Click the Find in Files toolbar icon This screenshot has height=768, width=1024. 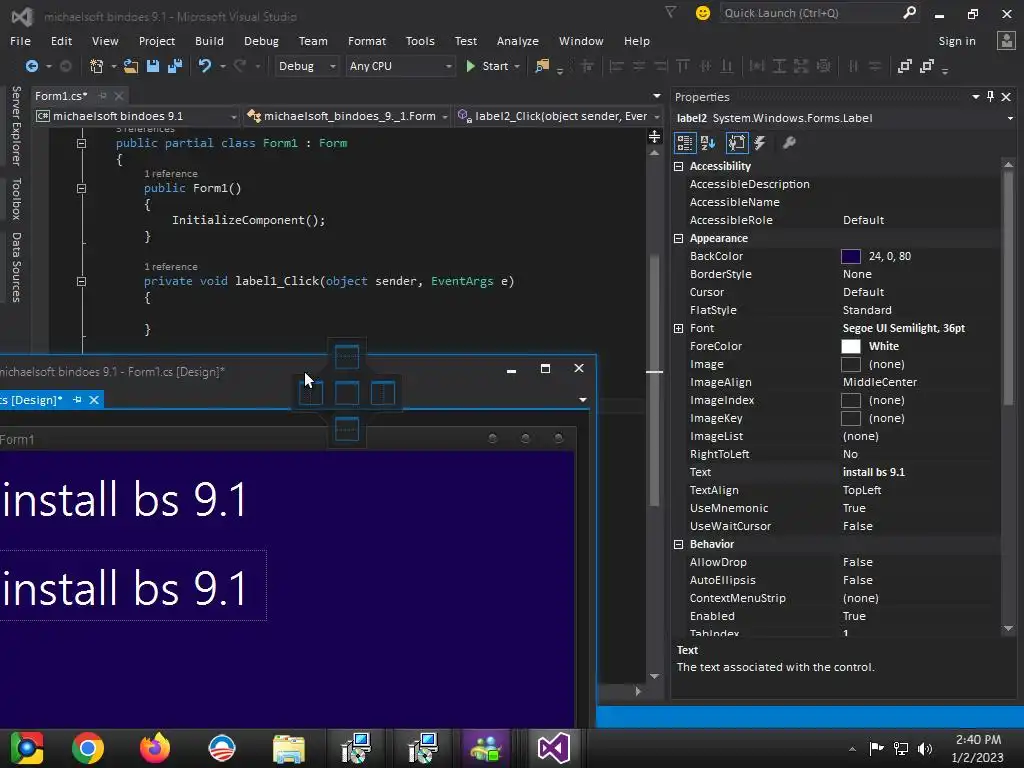pos(542,66)
